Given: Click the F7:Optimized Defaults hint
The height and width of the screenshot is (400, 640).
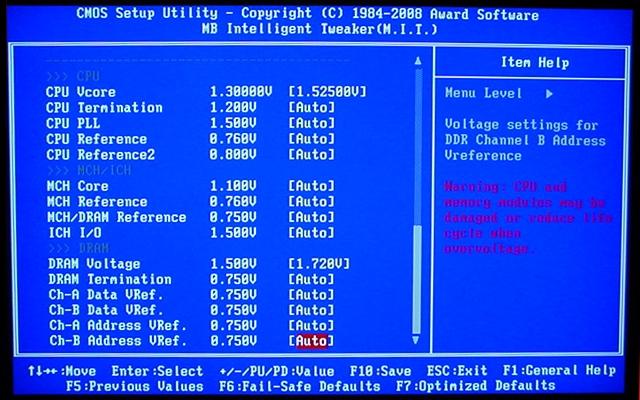Looking at the screenshot, I should [476, 386].
